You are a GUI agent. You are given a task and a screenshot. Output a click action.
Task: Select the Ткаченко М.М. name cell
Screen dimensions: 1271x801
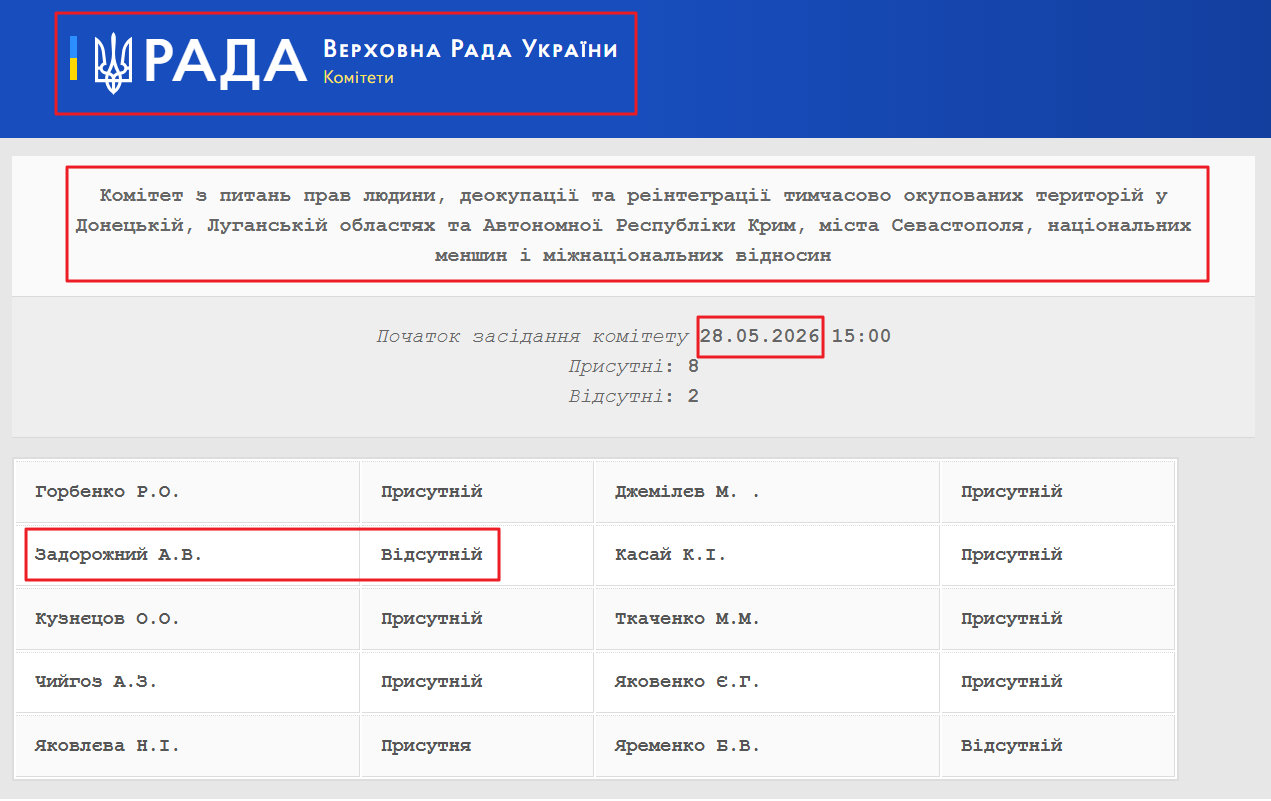pyautogui.click(x=767, y=618)
